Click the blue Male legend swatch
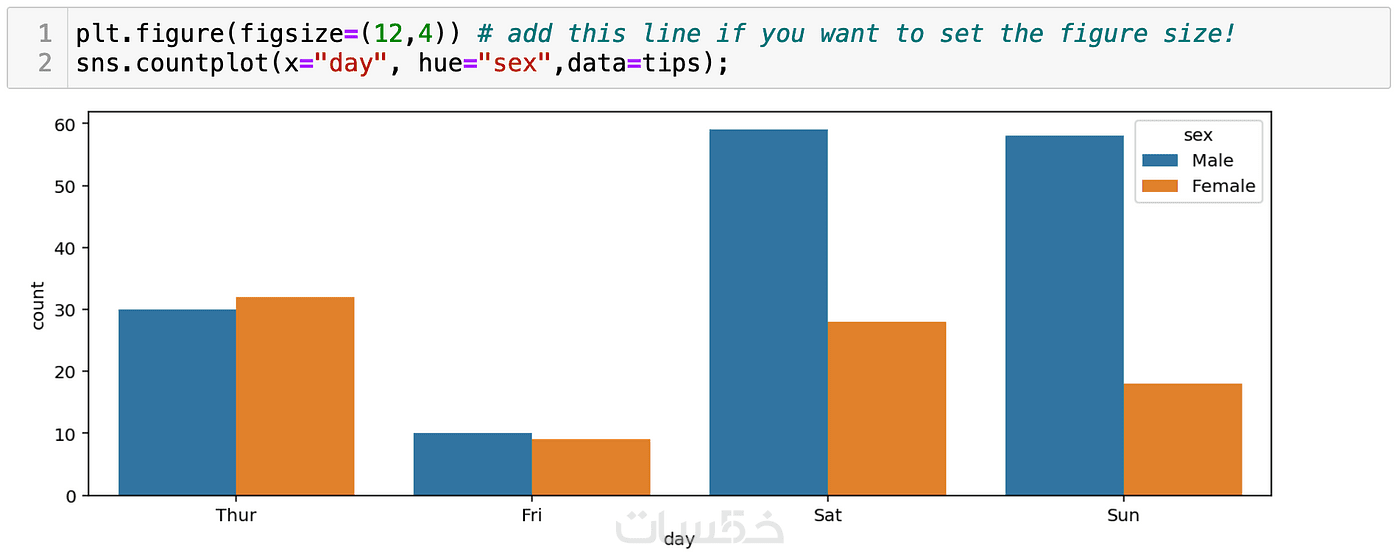Screen dimensions: 1400x555 pyautogui.click(x=1162, y=161)
